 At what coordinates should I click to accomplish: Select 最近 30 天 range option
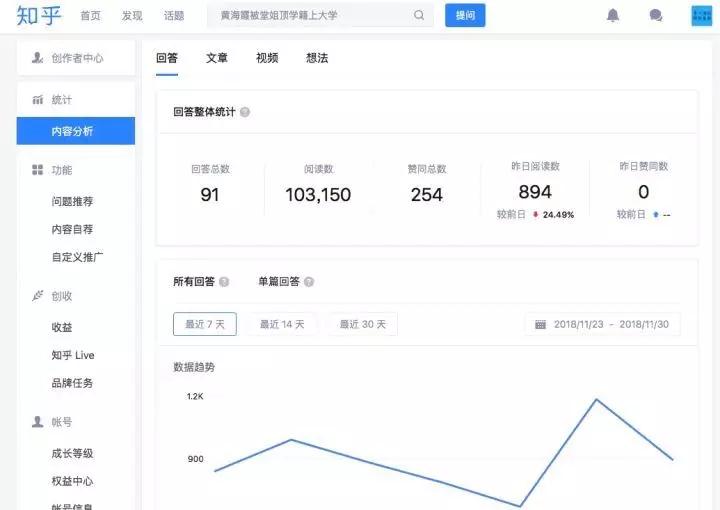tap(362, 324)
